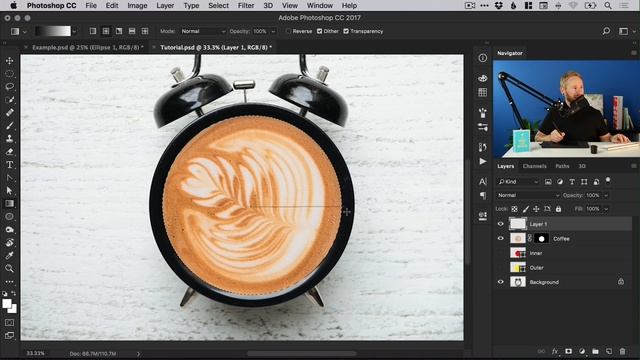Image resolution: width=640 pixels, height=360 pixels.
Task: Open layer Opacity dropdown arrow
Action: (606, 196)
